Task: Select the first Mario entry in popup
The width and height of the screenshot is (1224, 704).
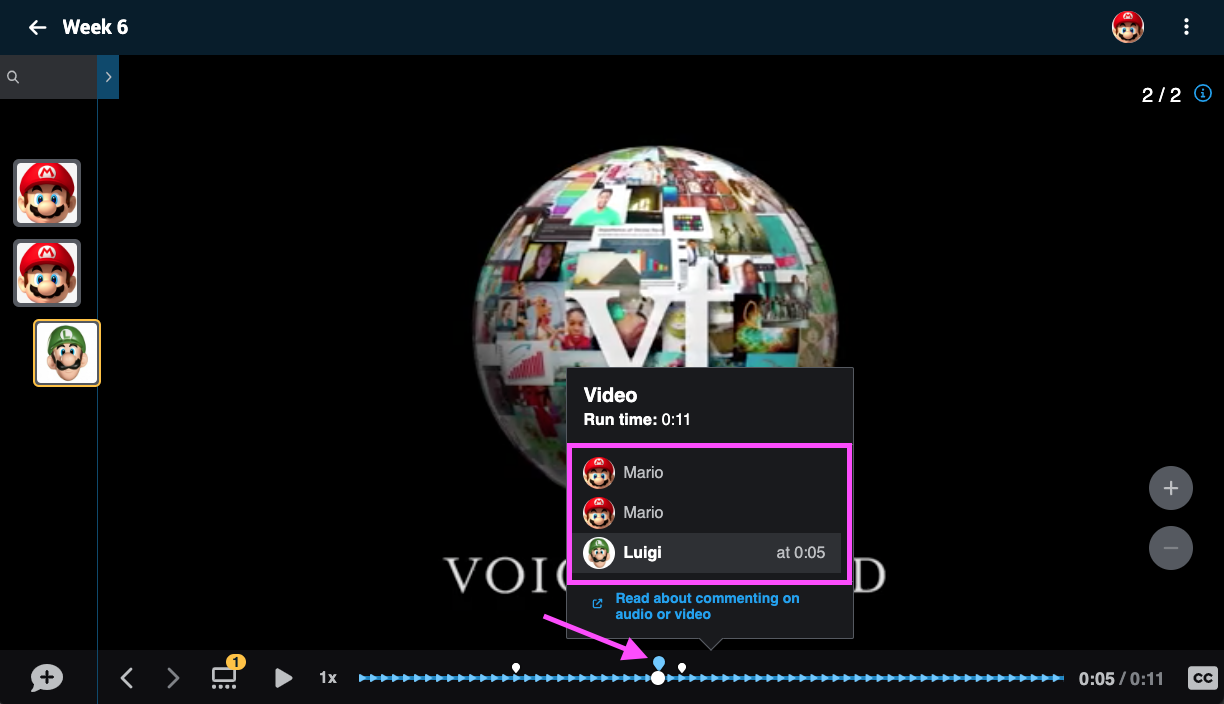Action: click(x=708, y=472)
